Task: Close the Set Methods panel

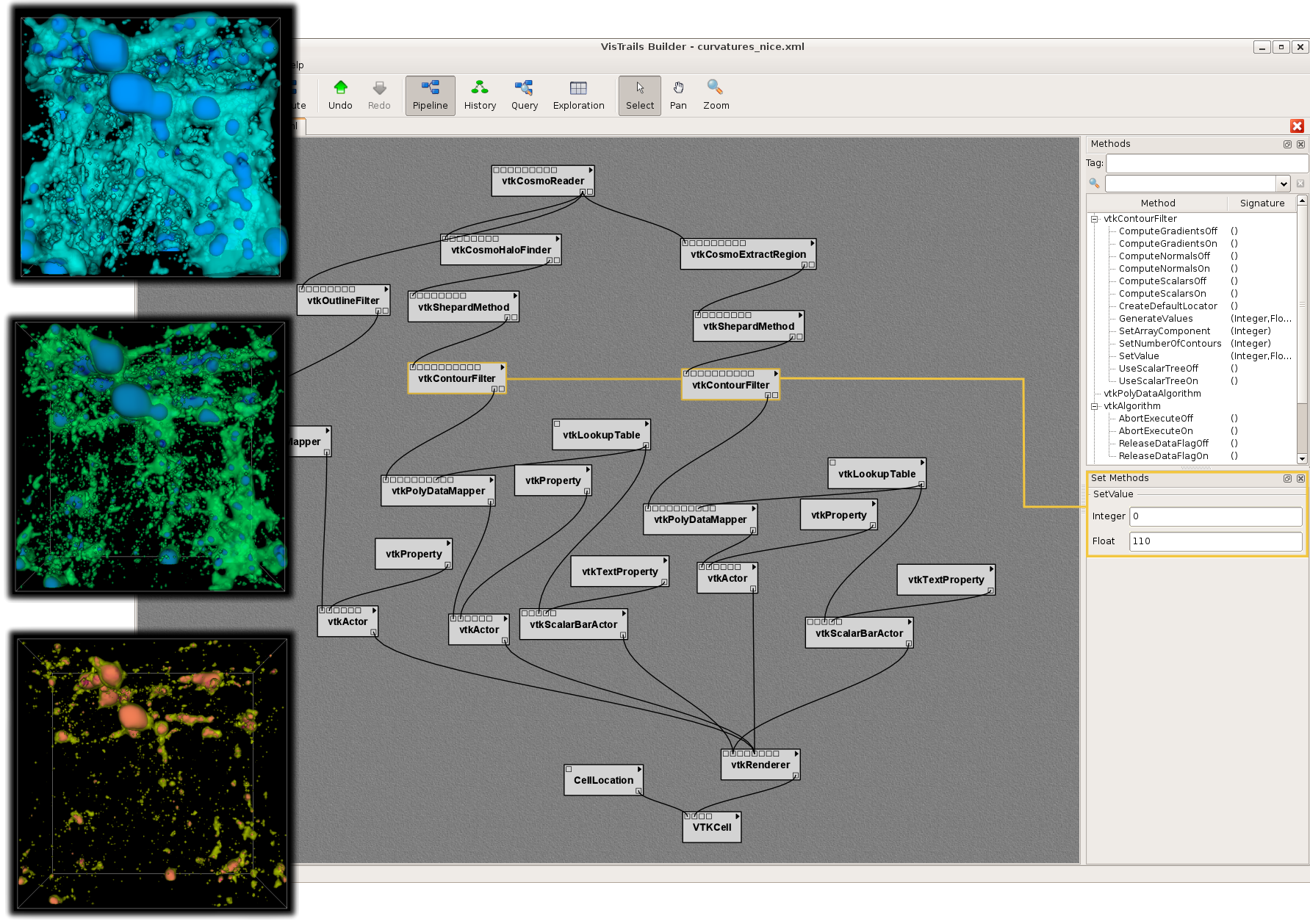Action: tap(1300, 479)
